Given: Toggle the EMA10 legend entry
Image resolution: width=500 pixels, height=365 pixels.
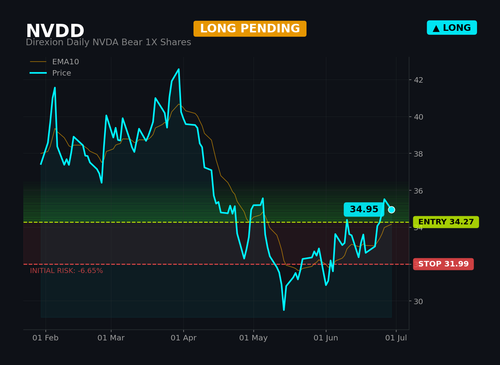Looking at the screenshot, I should click(x=55, y=62).
